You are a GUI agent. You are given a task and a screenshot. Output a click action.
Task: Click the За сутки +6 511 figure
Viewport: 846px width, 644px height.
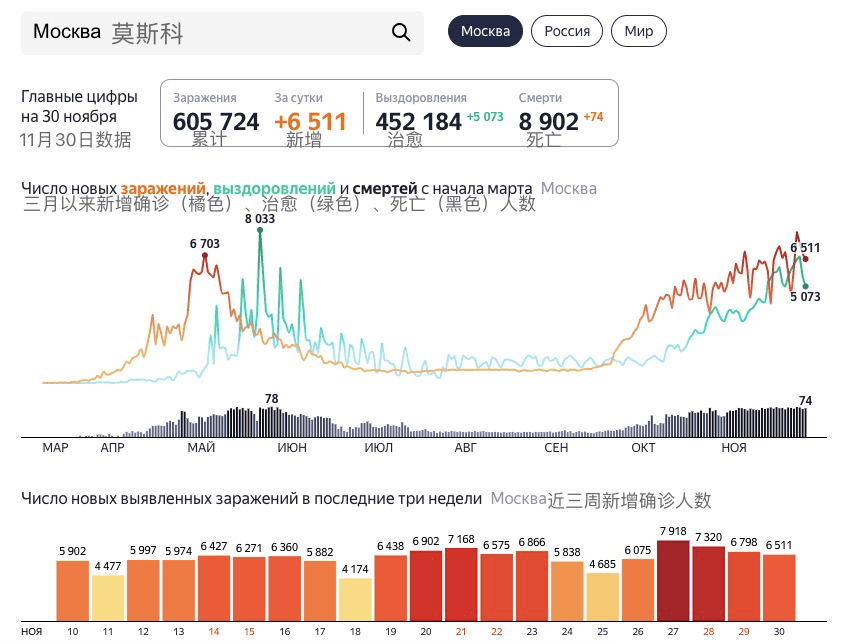[310, 122]
